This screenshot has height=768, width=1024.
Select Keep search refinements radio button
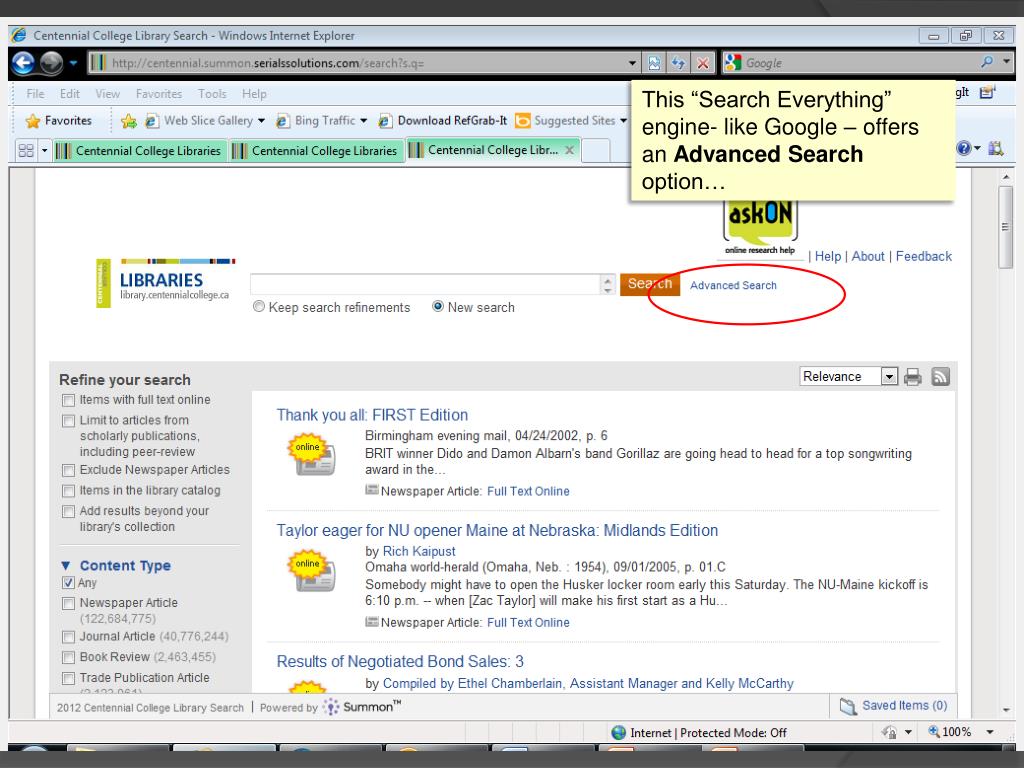coord(259,306)
